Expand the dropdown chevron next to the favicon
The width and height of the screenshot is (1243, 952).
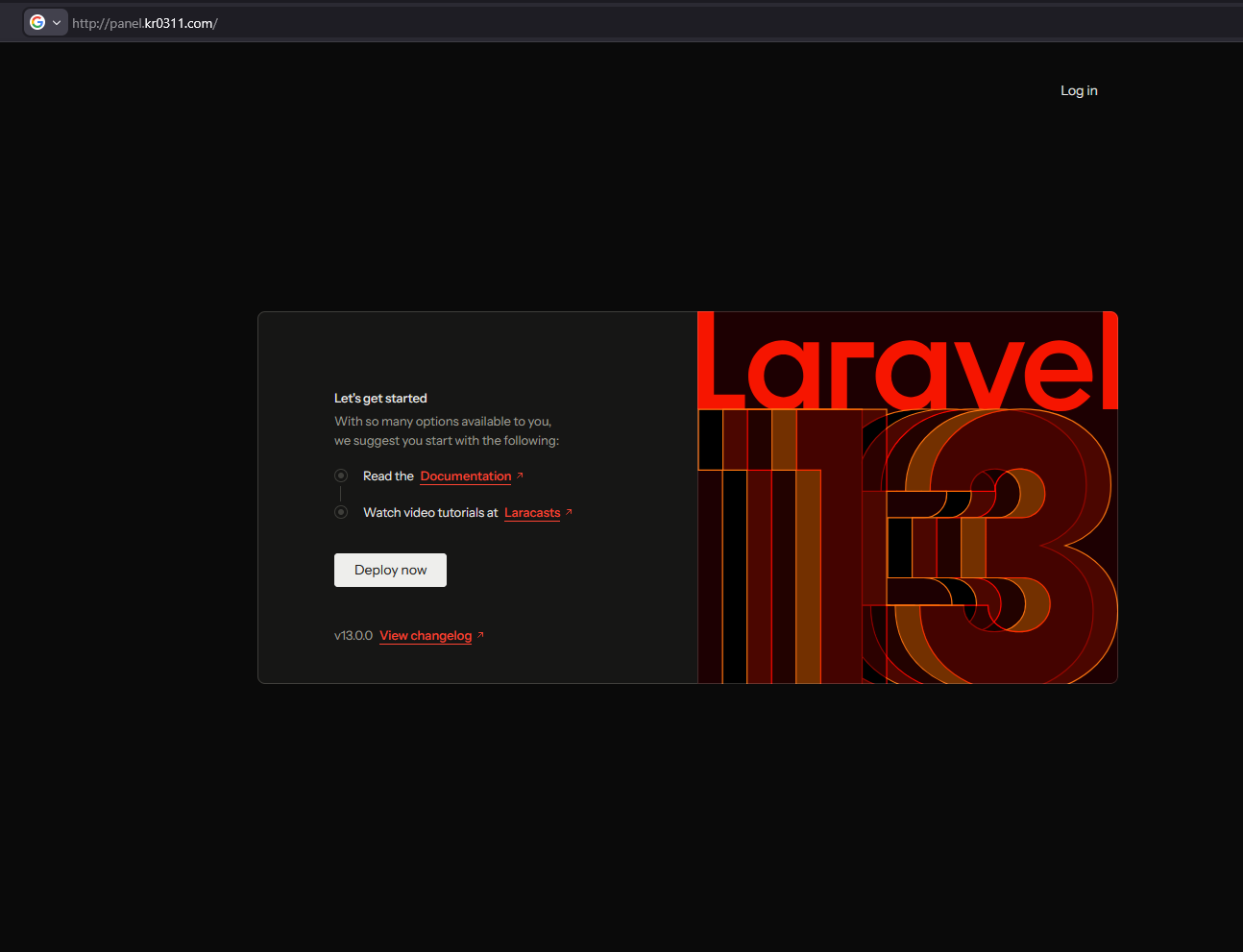pyautogui.click(x=56, y=21)
